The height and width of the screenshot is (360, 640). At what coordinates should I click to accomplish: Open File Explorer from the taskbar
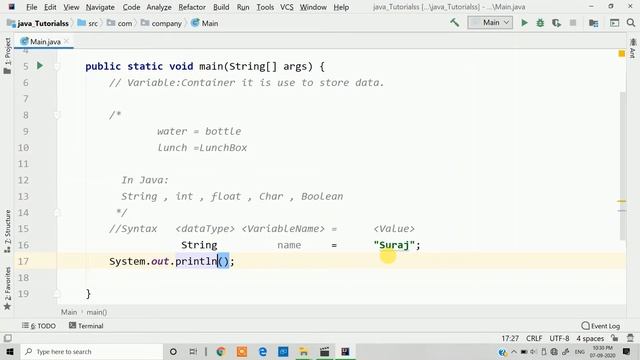tap(304, 351)
